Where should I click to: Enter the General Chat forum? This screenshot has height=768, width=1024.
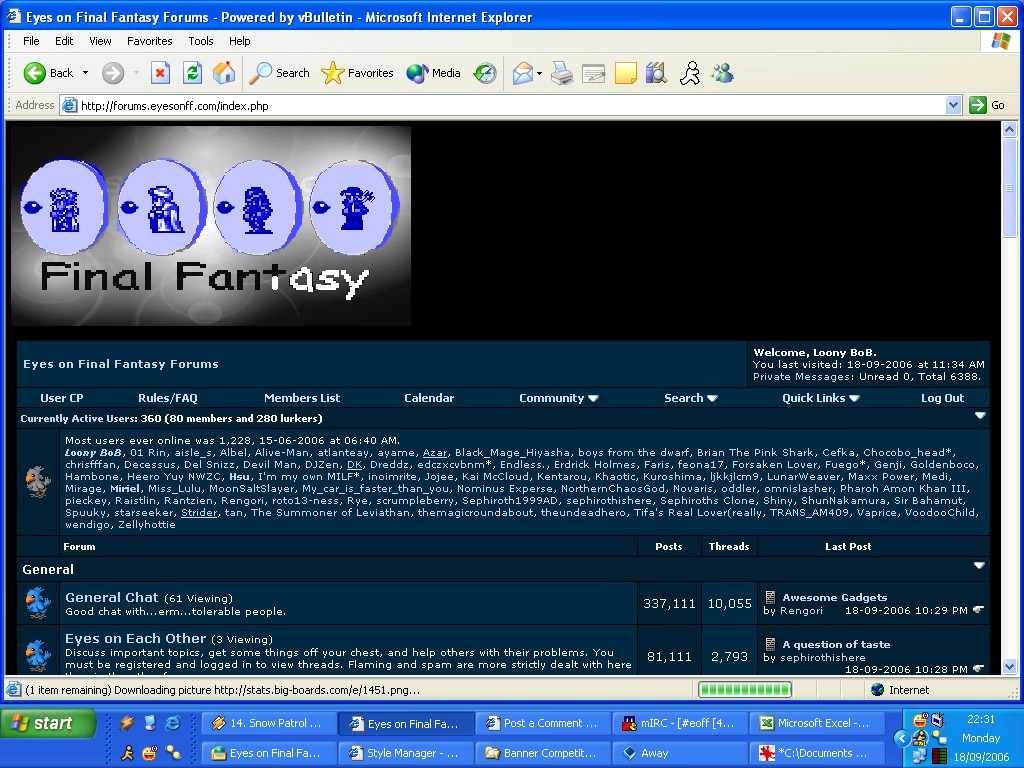tap(112, 597)
